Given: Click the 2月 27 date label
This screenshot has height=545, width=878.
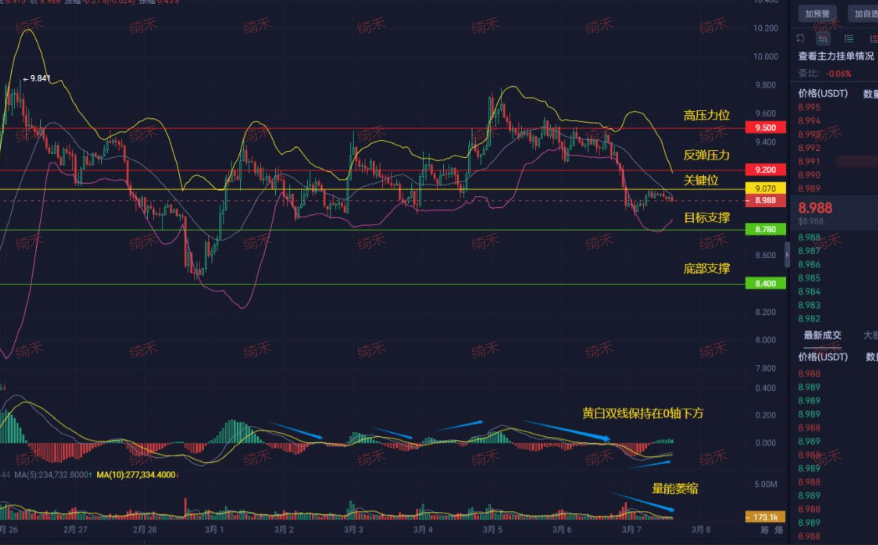Looking at the screenshot, I should 75,530.
